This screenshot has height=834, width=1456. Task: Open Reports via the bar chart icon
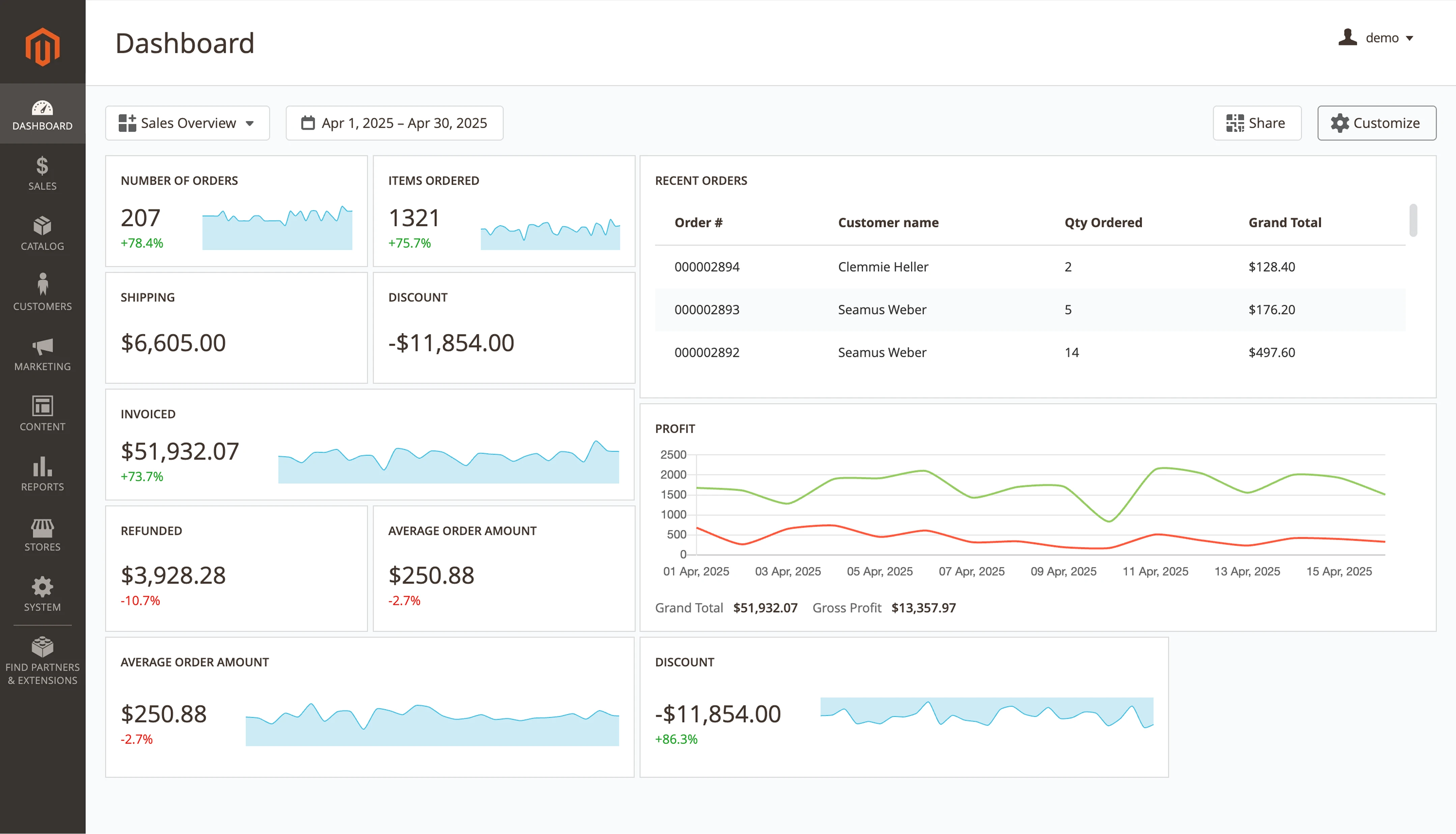tap(42, 468)
